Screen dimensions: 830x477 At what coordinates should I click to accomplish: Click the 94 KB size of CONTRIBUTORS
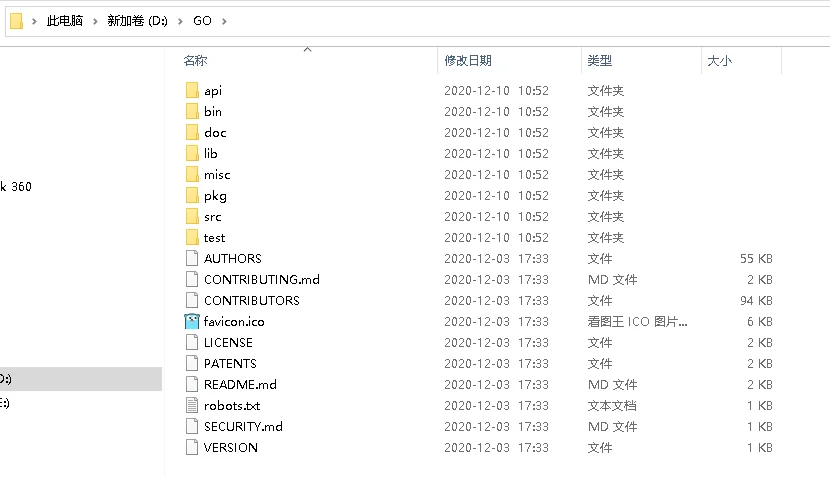click(x=756, y=301)
